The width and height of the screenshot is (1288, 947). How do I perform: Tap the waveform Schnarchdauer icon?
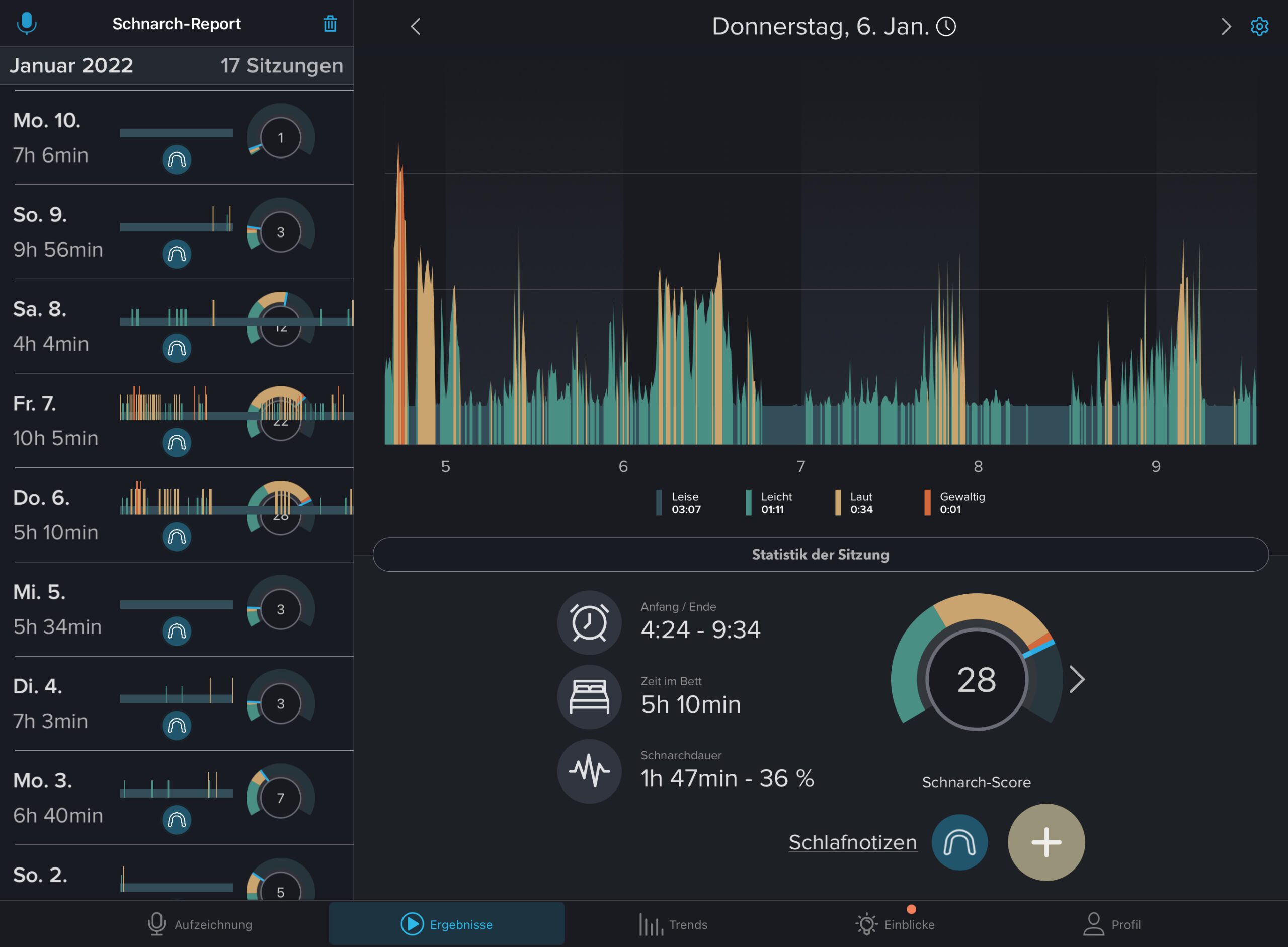[589, 771]
